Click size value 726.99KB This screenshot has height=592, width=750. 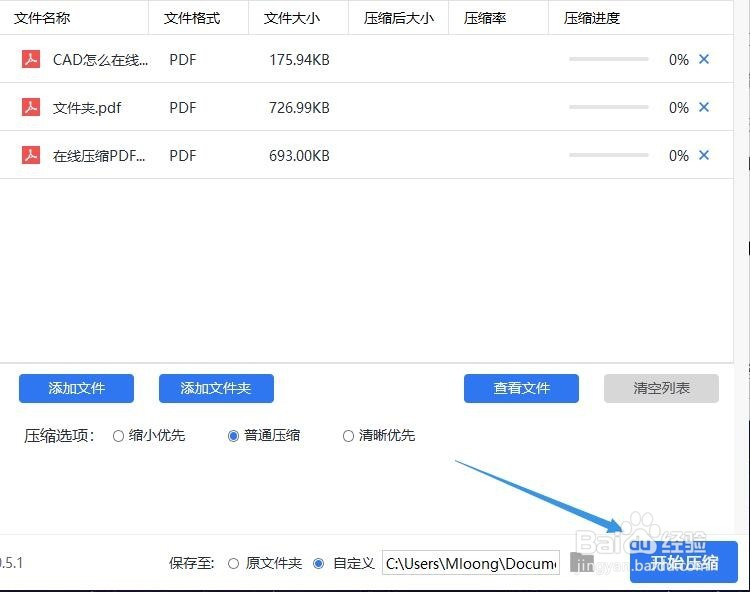299,108
